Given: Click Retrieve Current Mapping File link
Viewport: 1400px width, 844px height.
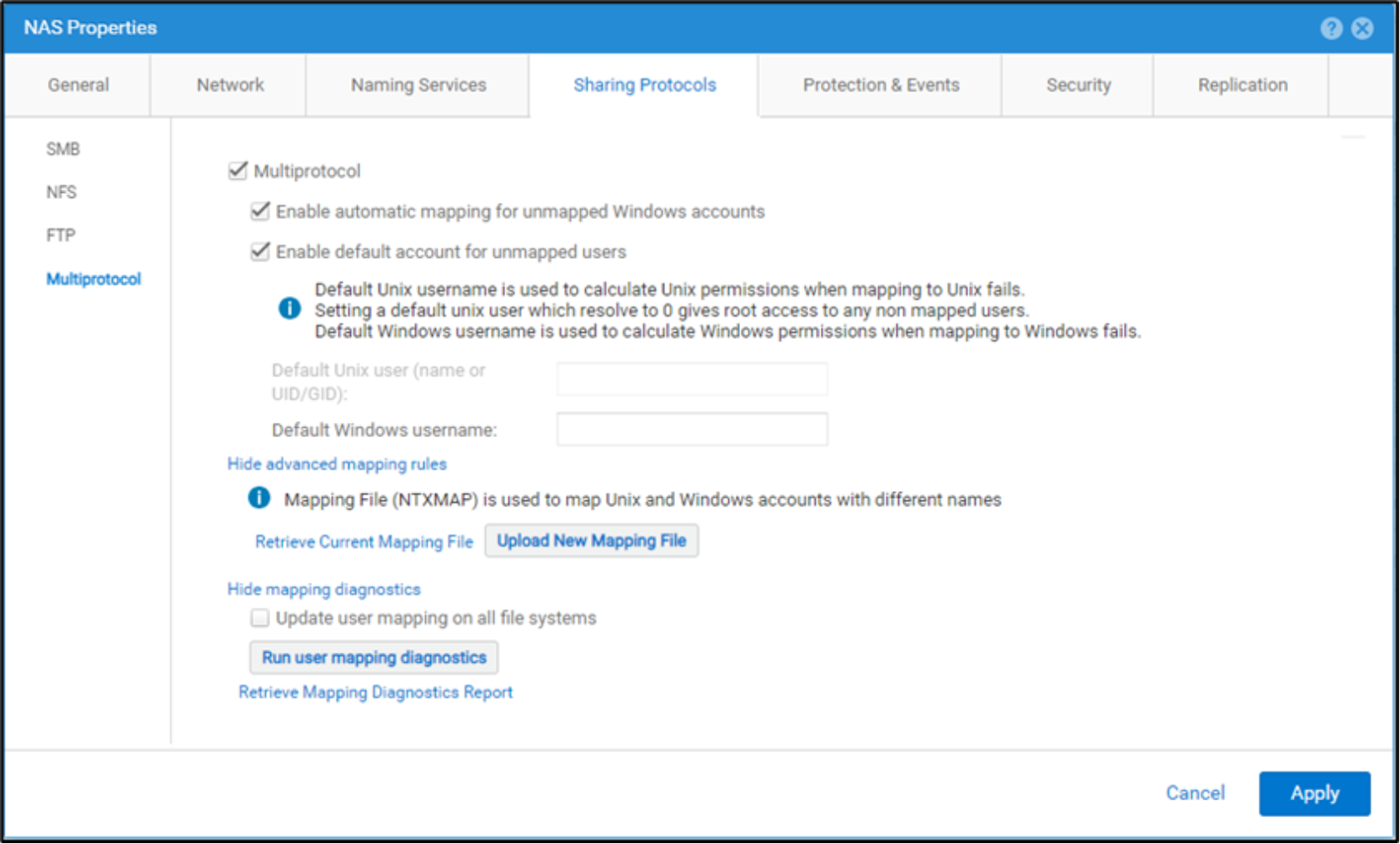Looking at the screenshot, I should click(365, 542).
